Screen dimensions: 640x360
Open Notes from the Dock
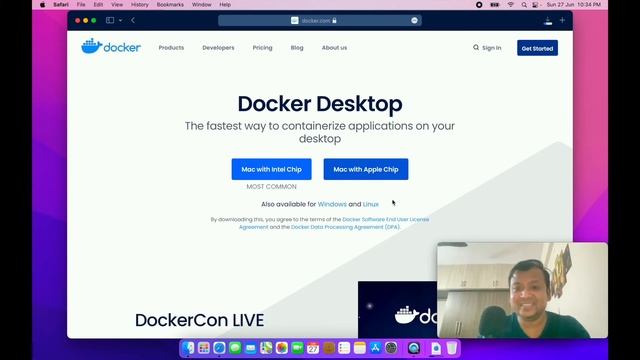click(x=360, y=348)
